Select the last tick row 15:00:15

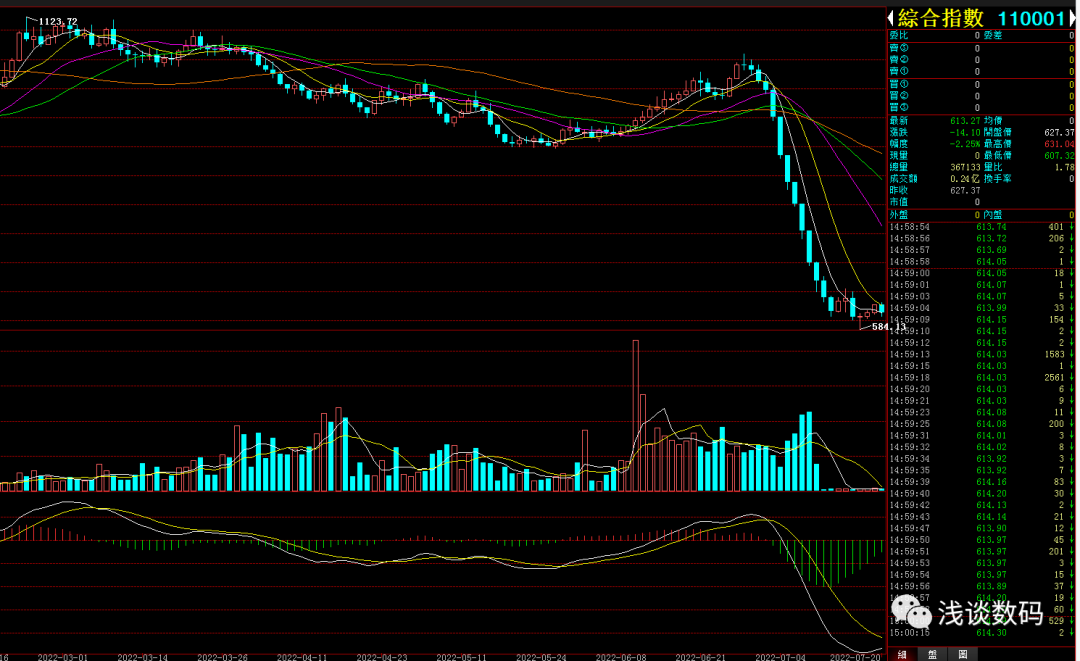pyautogui.click(x=982, y=633)
